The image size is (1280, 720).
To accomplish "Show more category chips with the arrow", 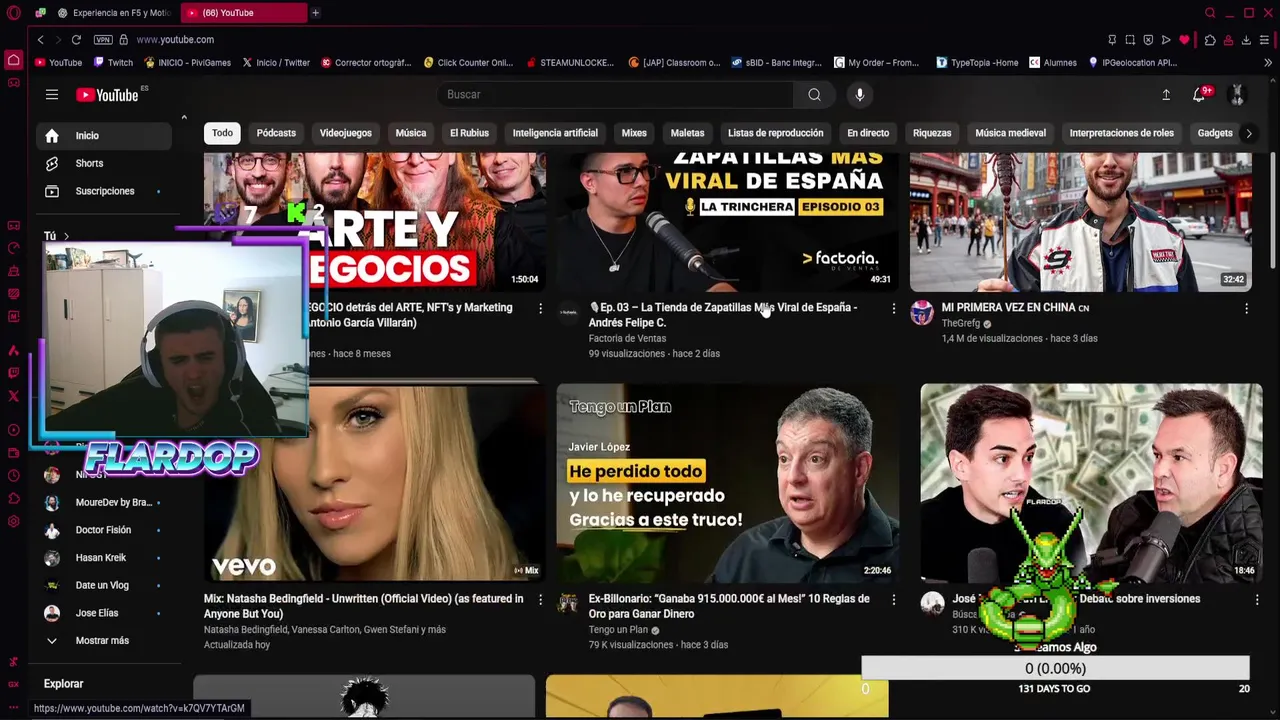I will (x=1248, y=133).
